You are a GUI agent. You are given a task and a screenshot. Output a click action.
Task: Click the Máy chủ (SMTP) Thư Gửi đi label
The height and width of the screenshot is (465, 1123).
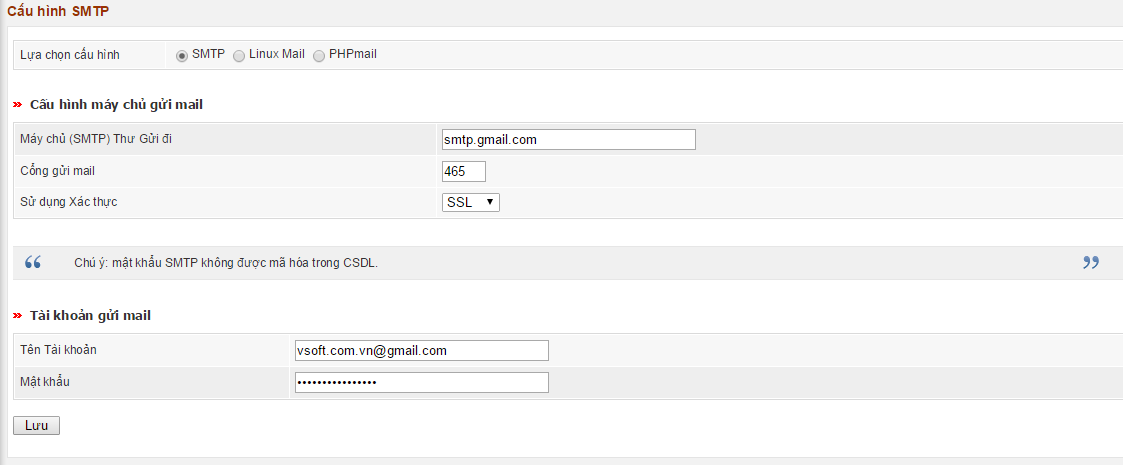103,138
